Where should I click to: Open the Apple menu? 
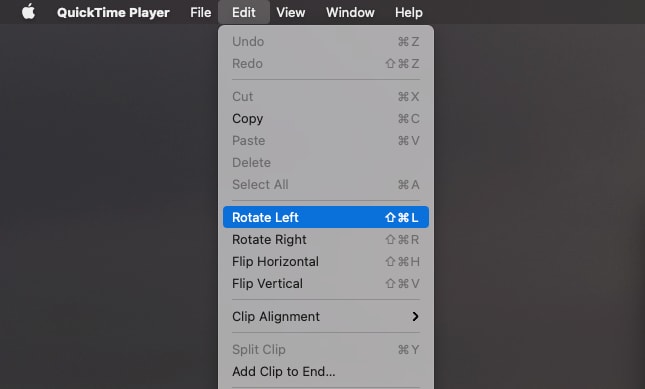(x=28, y=12)
